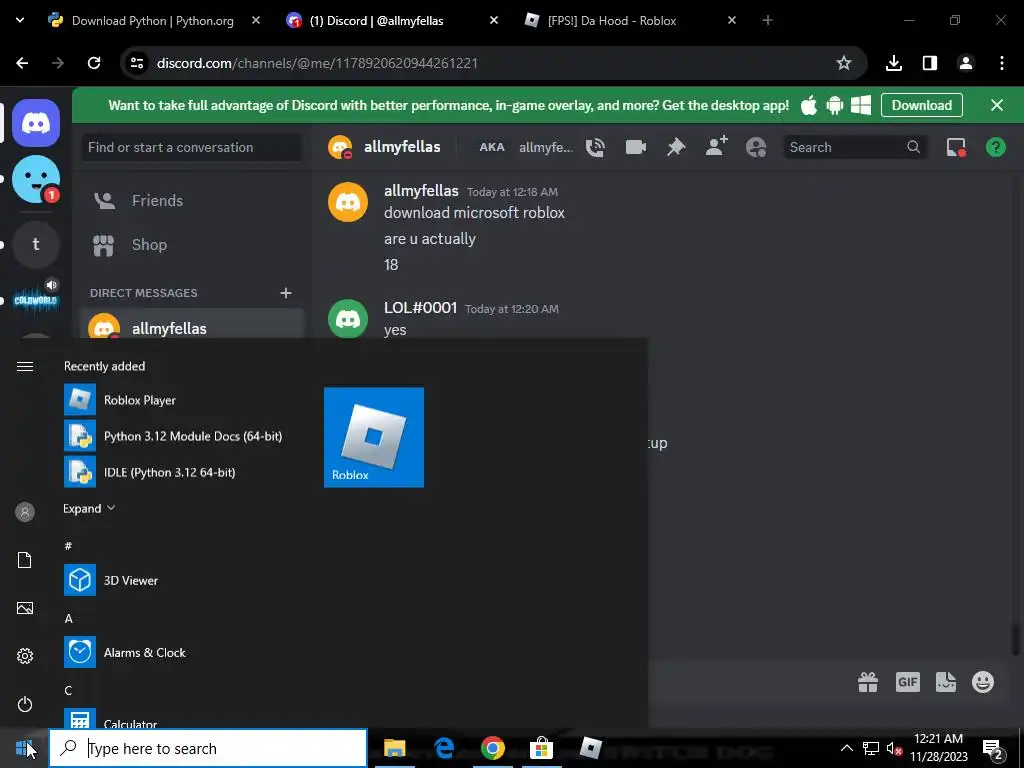Open the blue face server with notification
Image resolution: width=1024 pixels, height=768 pixels.
36,179
